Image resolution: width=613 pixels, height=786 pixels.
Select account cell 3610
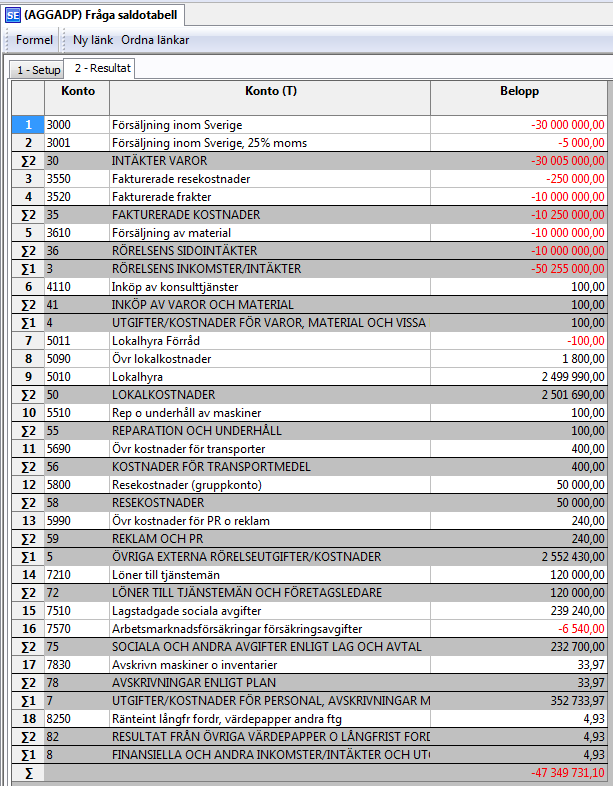(x=77, y=233)
